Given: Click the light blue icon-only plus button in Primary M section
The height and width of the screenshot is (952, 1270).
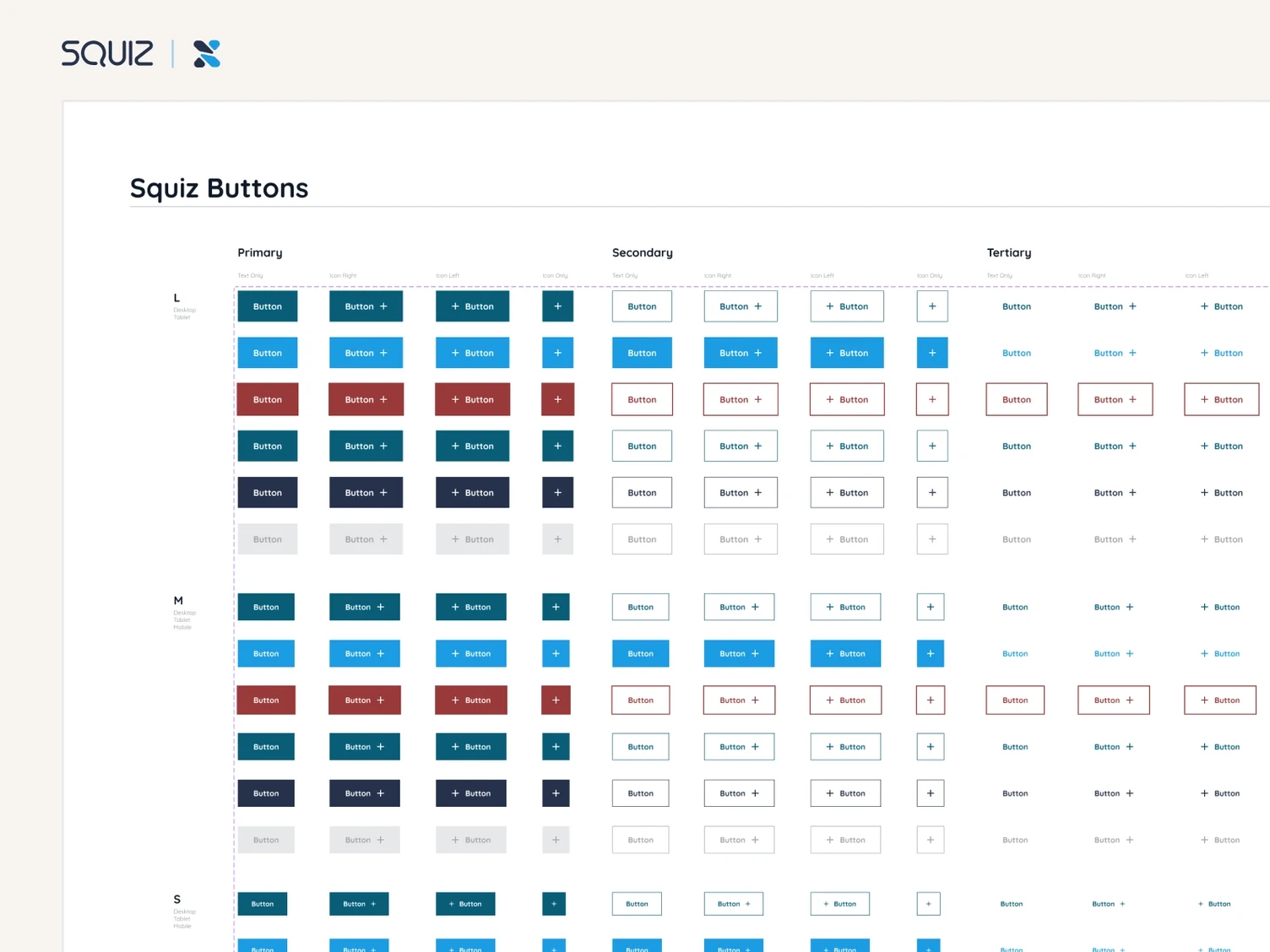Looking at the screenshot, I should coord(556,653).
